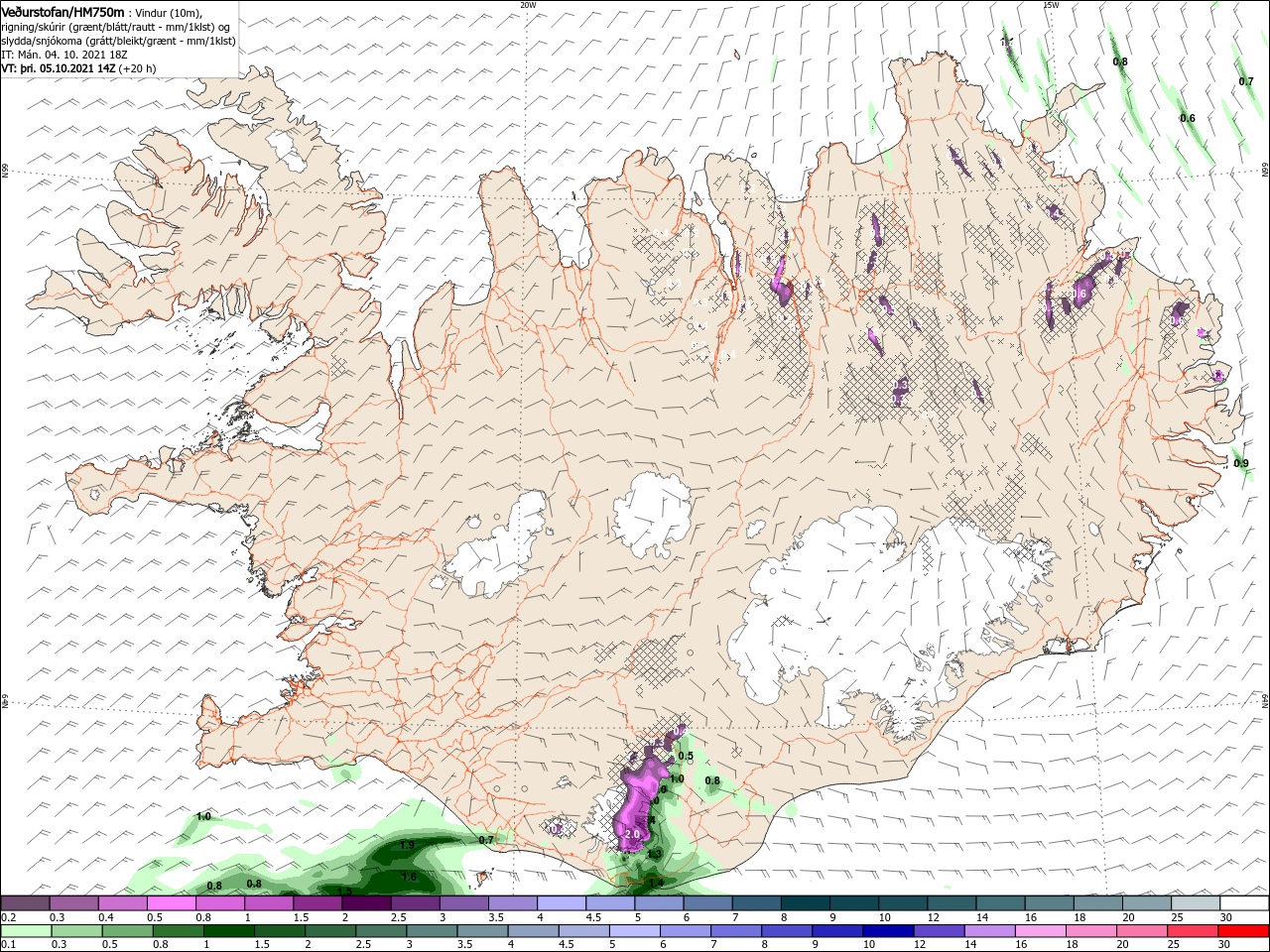This screenshot has height=952, width=1270.
Task: Select the pale lavender snow swatch labeled 4
Action: click(563, 903)
